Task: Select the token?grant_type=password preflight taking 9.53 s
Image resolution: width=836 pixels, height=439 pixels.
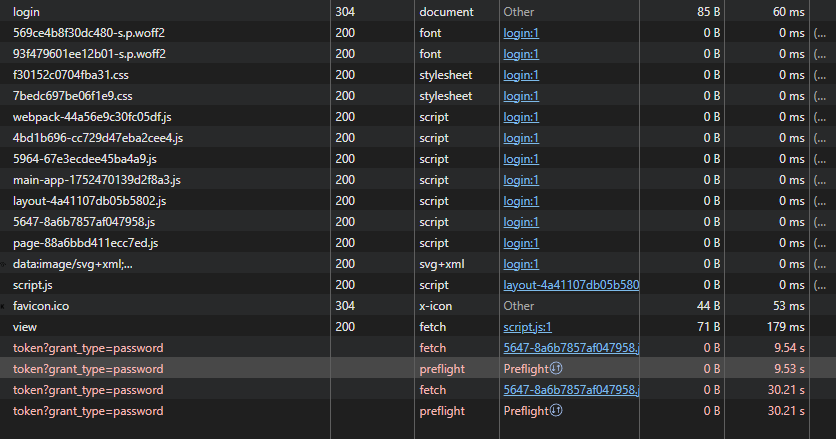Action: click(x=88, y=369)
